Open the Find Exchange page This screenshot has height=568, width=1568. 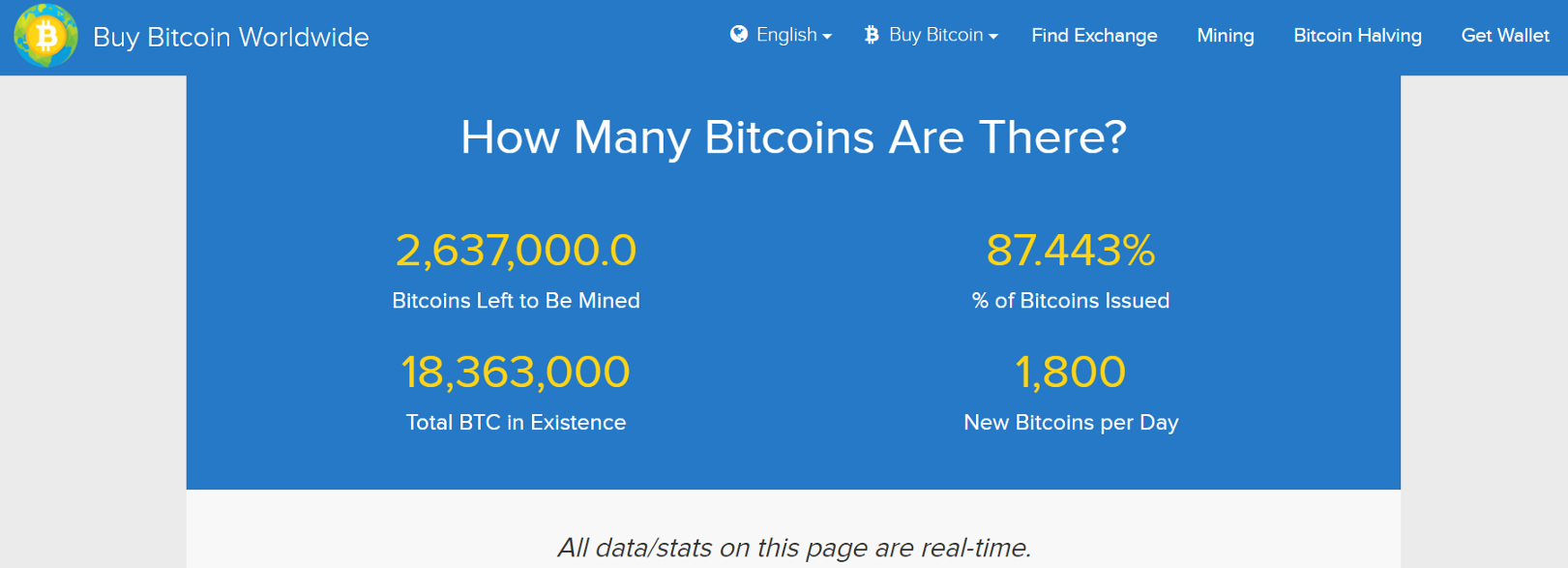[1094, 36]
